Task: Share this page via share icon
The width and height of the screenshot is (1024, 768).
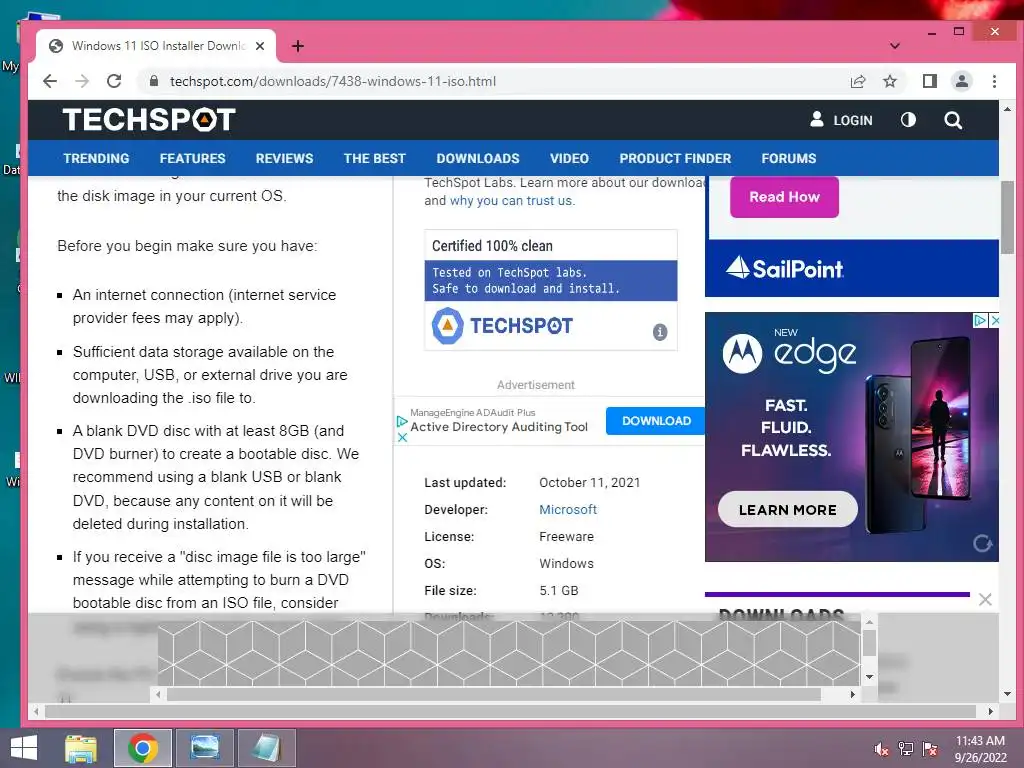Action: coord(857,81)
